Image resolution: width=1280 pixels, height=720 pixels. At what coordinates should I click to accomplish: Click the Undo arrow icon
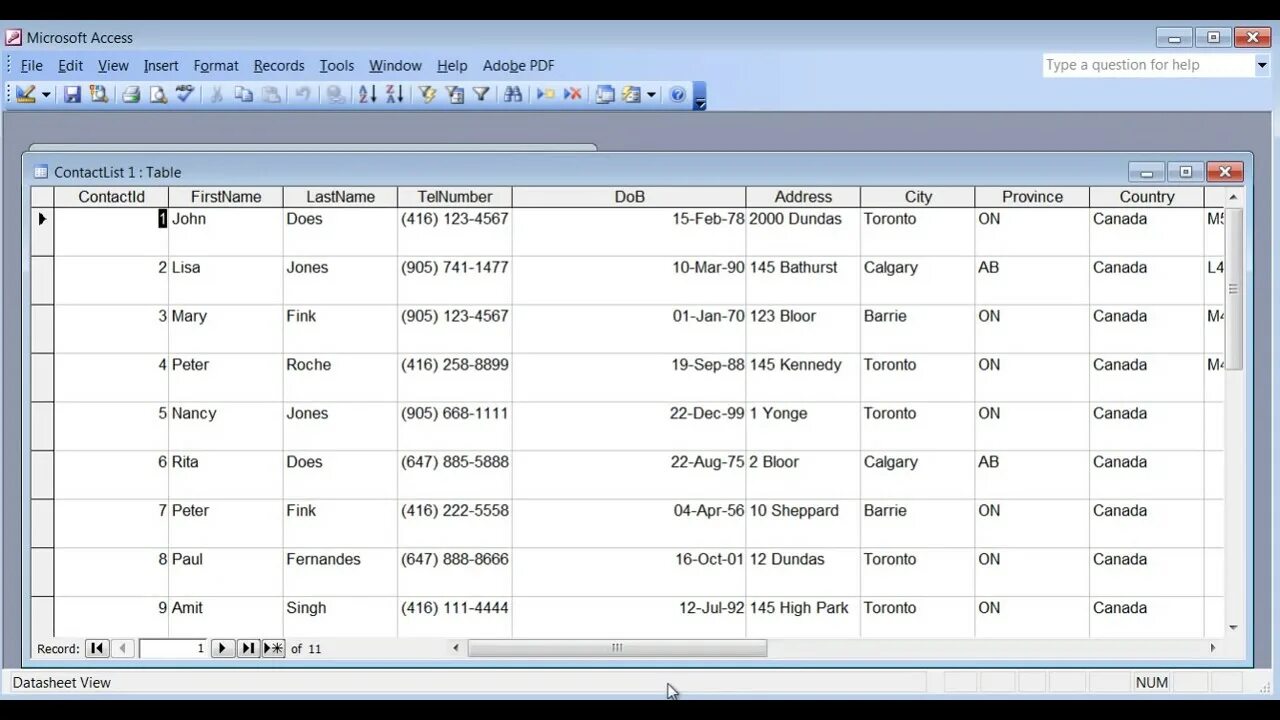tap(302, 95)
